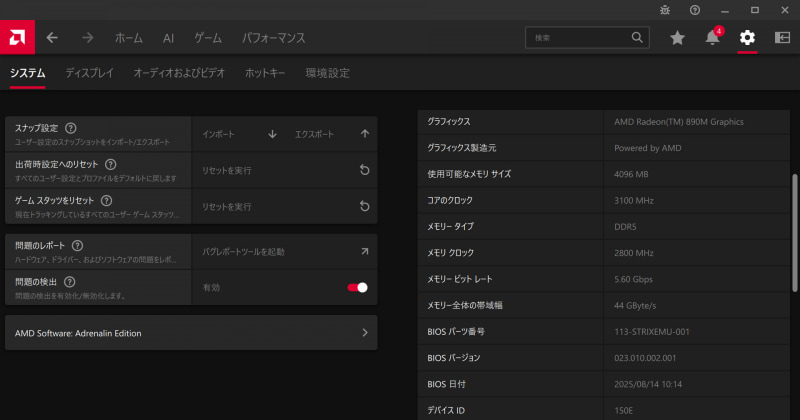Screen dimensions: 800x420
Task: Show help for スナップ設定
Action: click(x=71, y=128)
